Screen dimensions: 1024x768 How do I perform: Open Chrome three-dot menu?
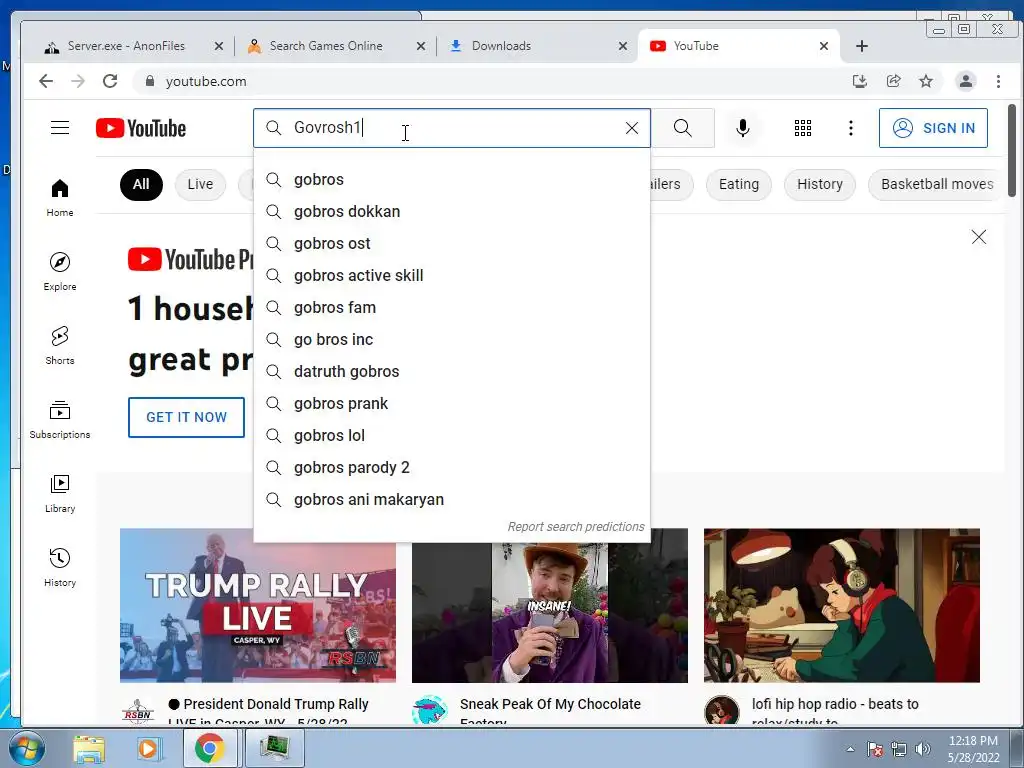coord(998,81)
